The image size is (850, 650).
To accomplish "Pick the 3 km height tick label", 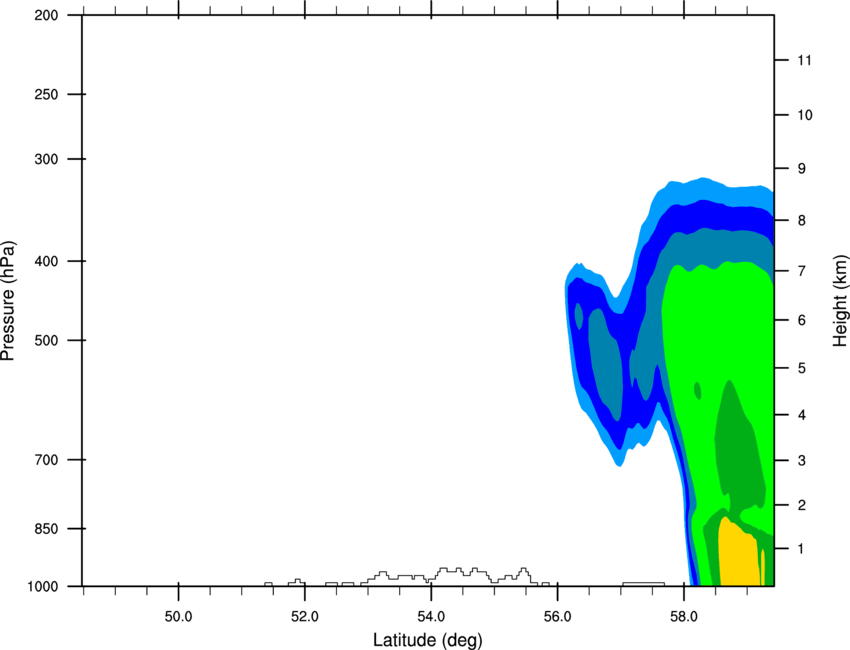I will pos(802,461).
